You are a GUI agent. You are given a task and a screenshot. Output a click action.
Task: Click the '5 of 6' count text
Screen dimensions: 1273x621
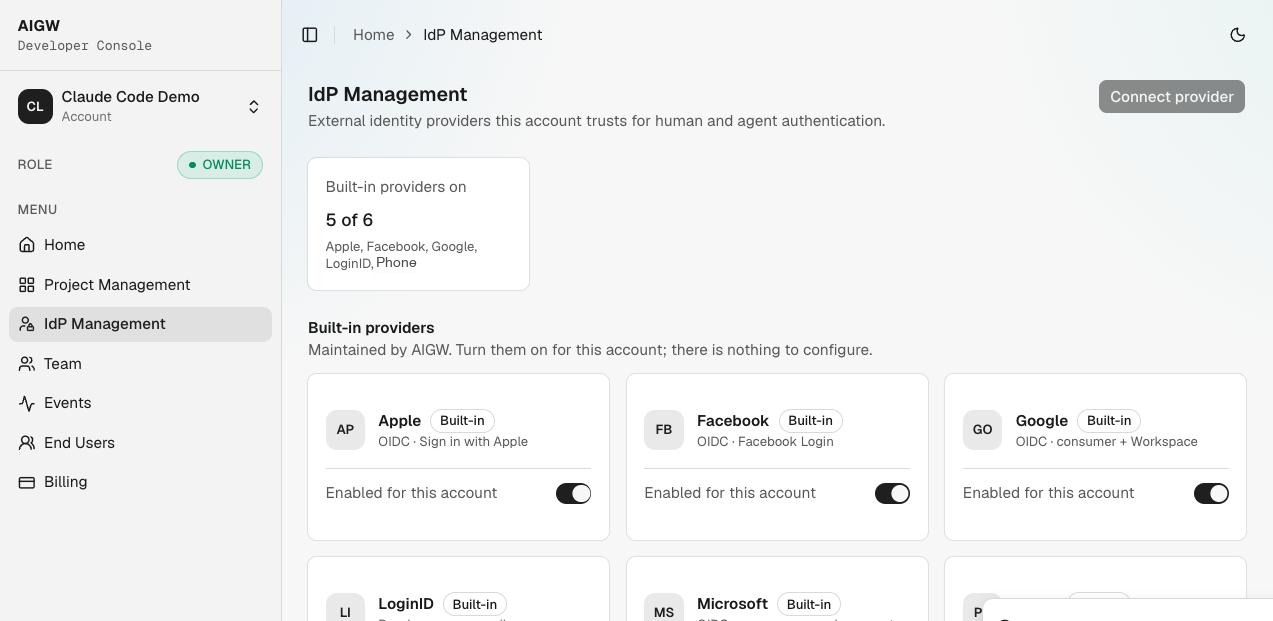[349, 220]
